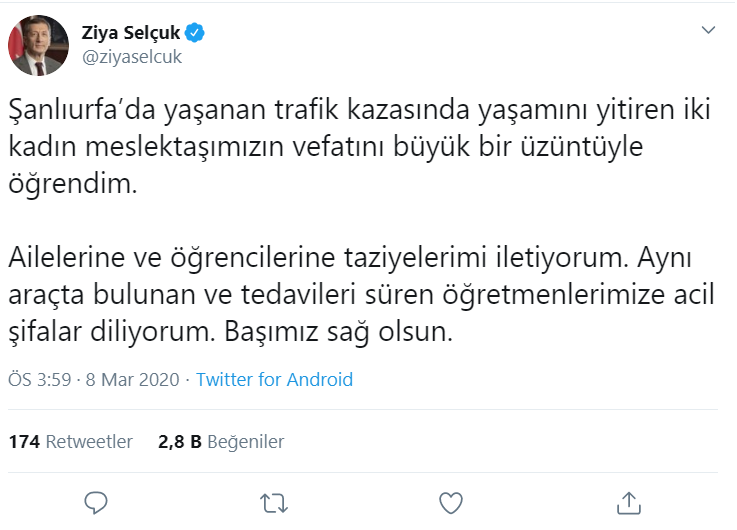Click the 174 retweet count number
Screen dimensions: 737x530
(22, 441)
